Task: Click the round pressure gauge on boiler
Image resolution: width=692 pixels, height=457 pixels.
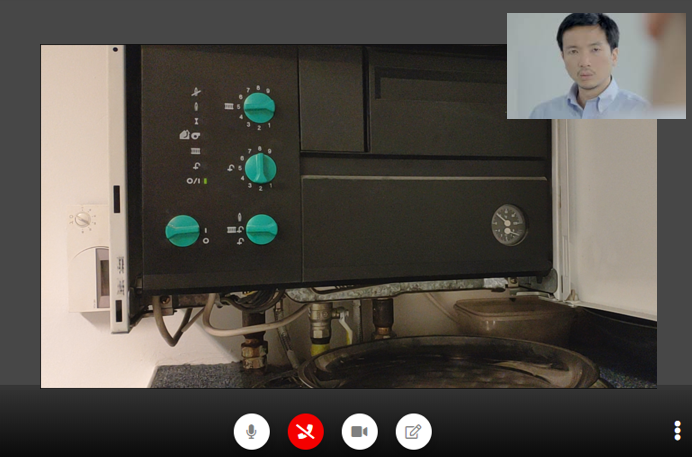Action: click(x=509, y=224)
